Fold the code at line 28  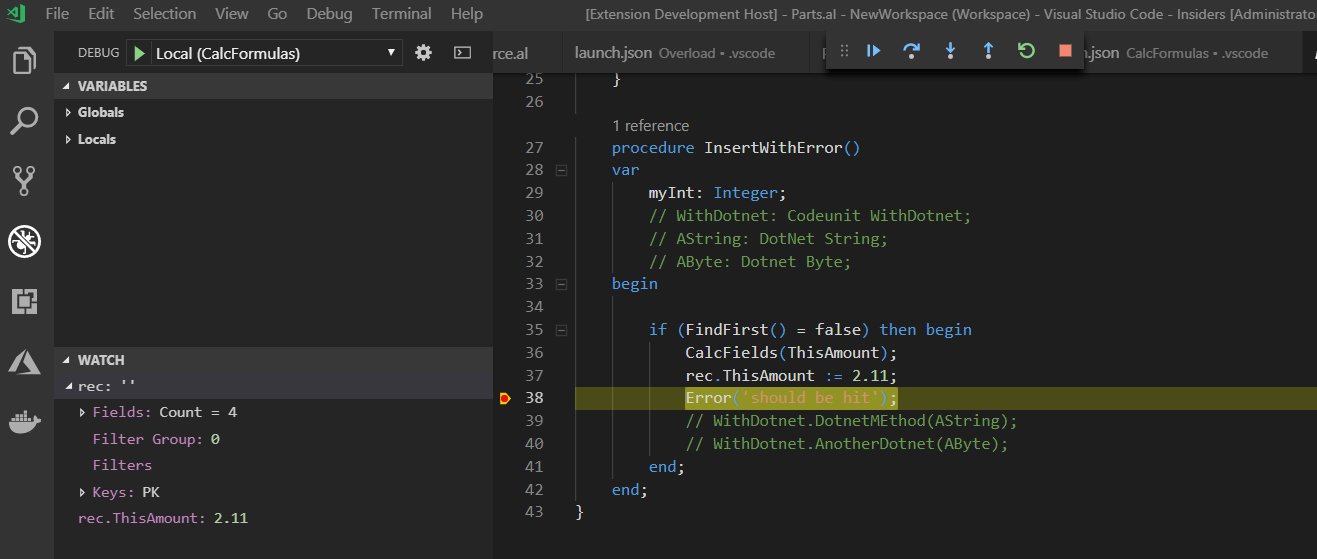click(x=561, y=171)
